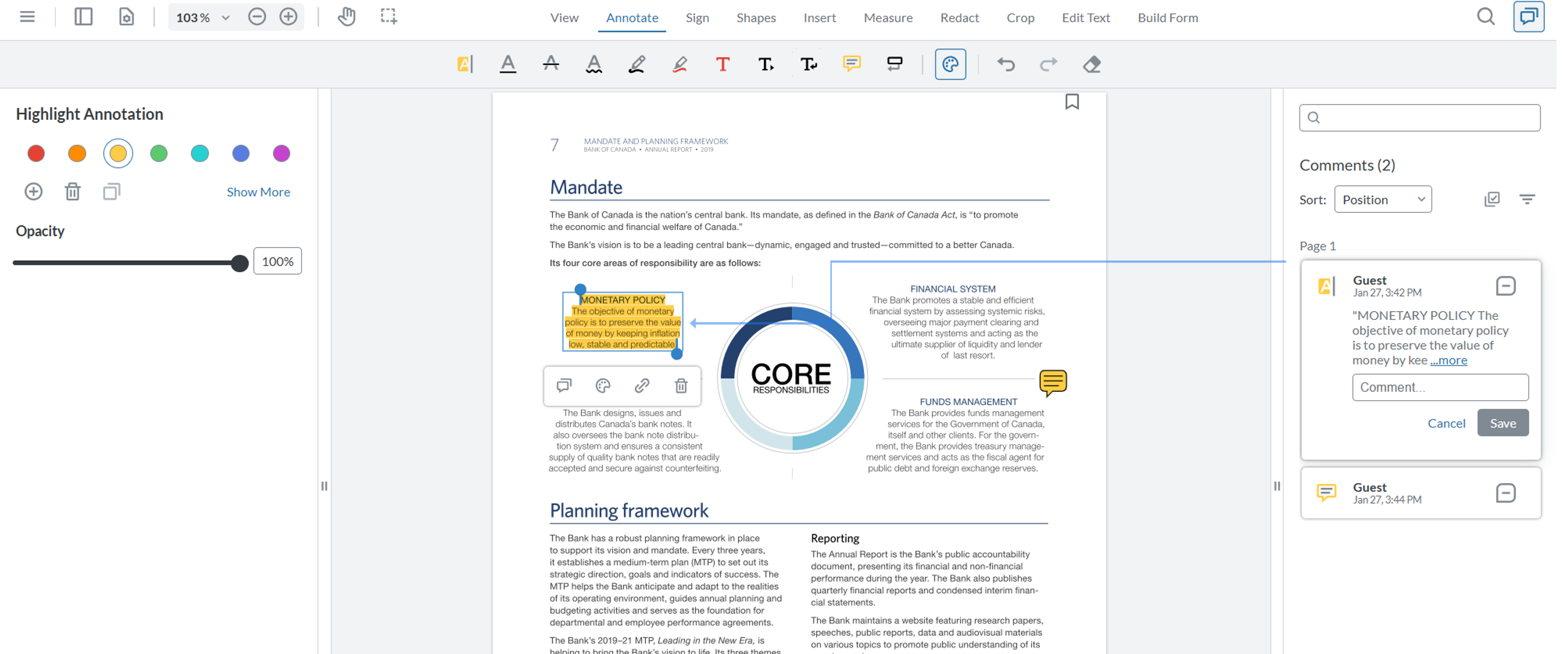
Task: Delete annotation via popup trash icon
Action: pyautogui.click(x=681, y=386)
